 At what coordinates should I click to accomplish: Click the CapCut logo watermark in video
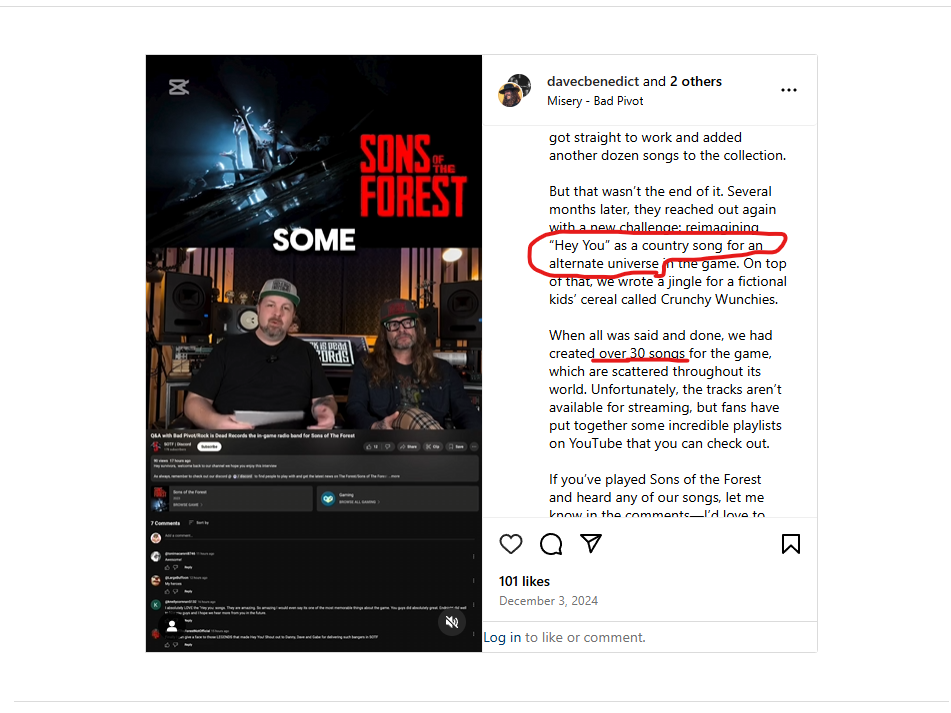pyautogui.click(x=179, y=87)
